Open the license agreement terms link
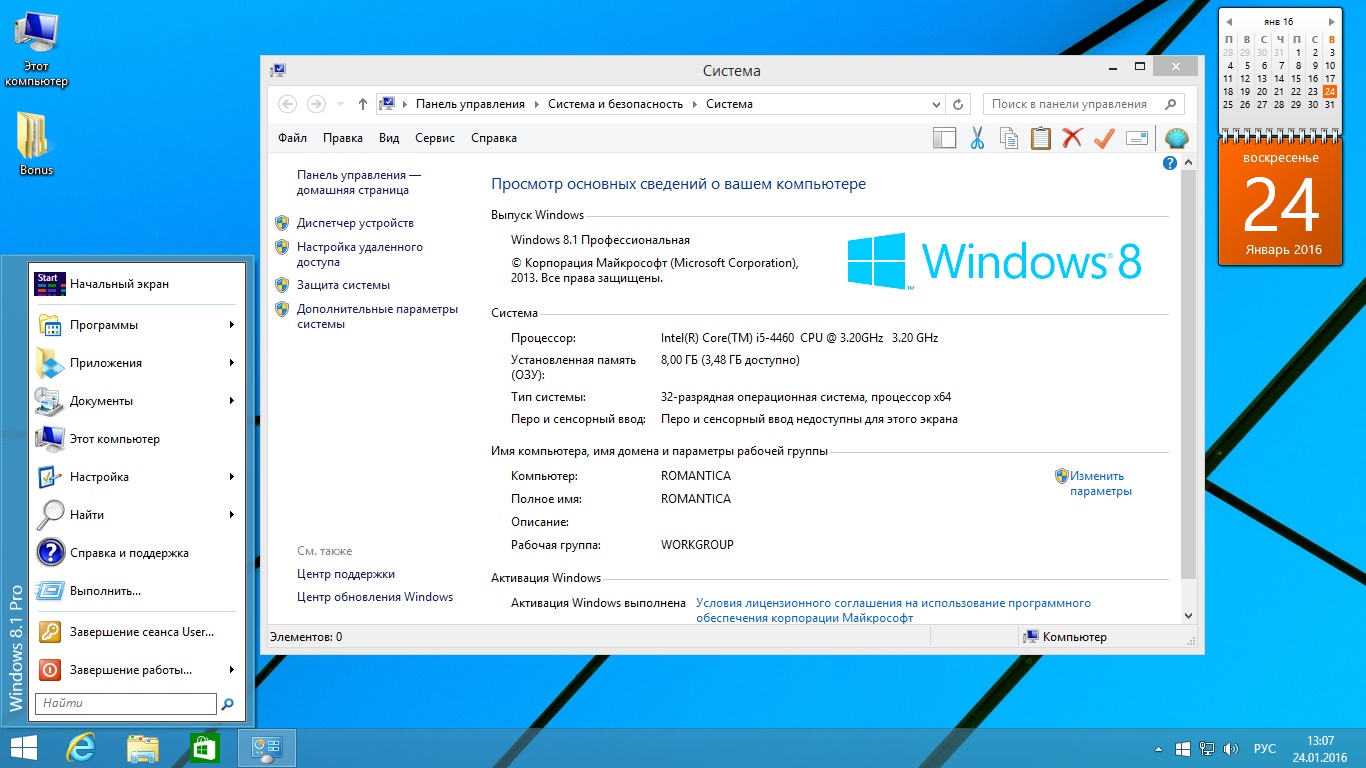1366x768 pixels. [x=893, y=610]
